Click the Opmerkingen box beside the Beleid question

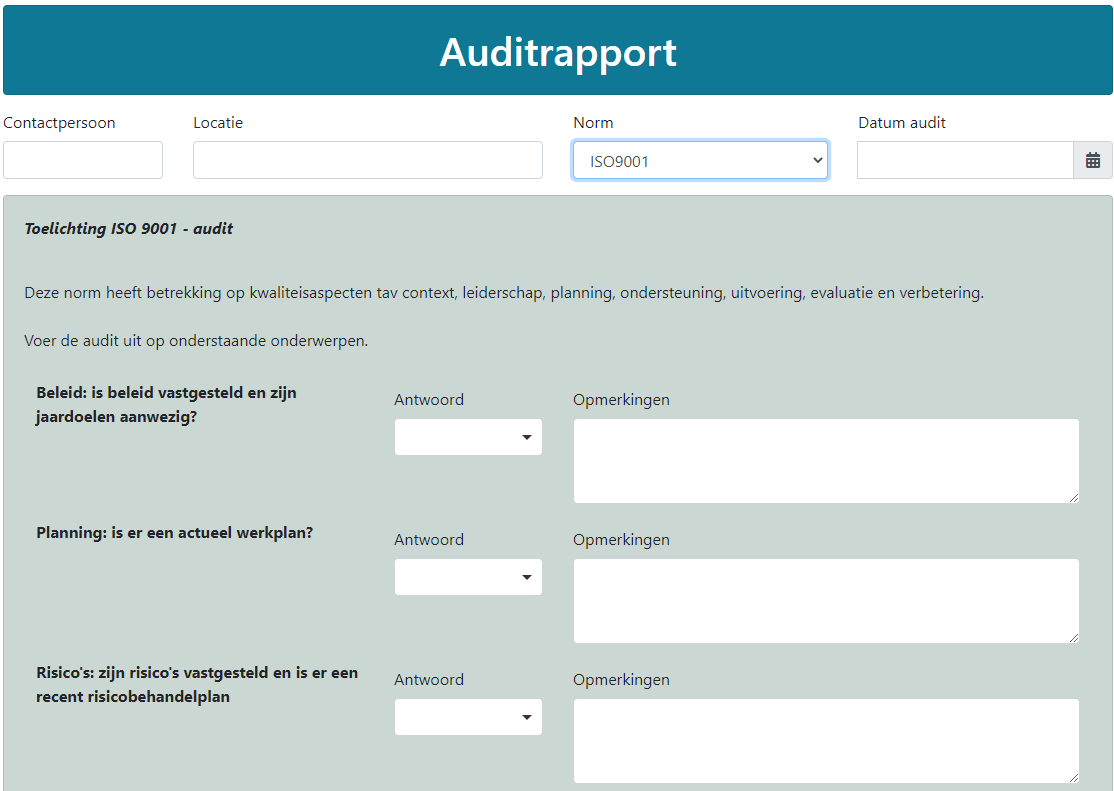(x=825, y=460)
